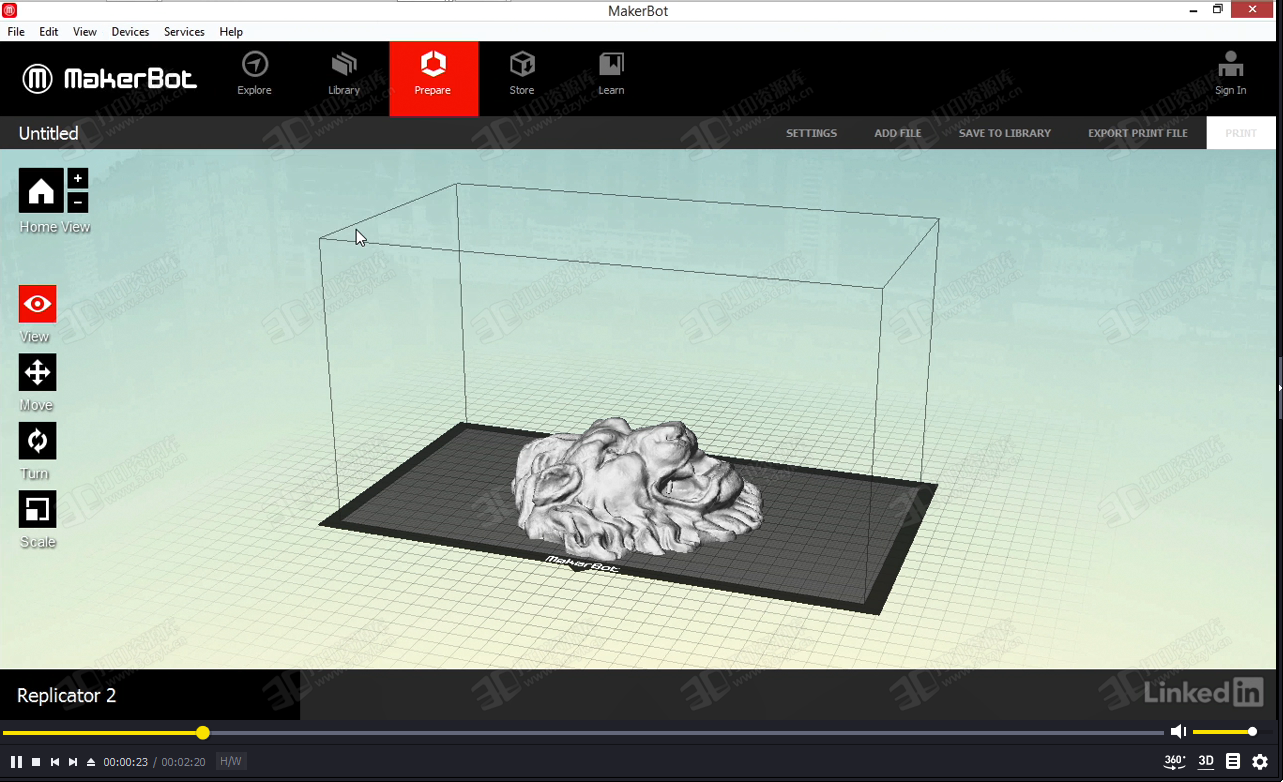Pause the video playback
This screenshot has width=1283, height=782.
tap(16, 762)
